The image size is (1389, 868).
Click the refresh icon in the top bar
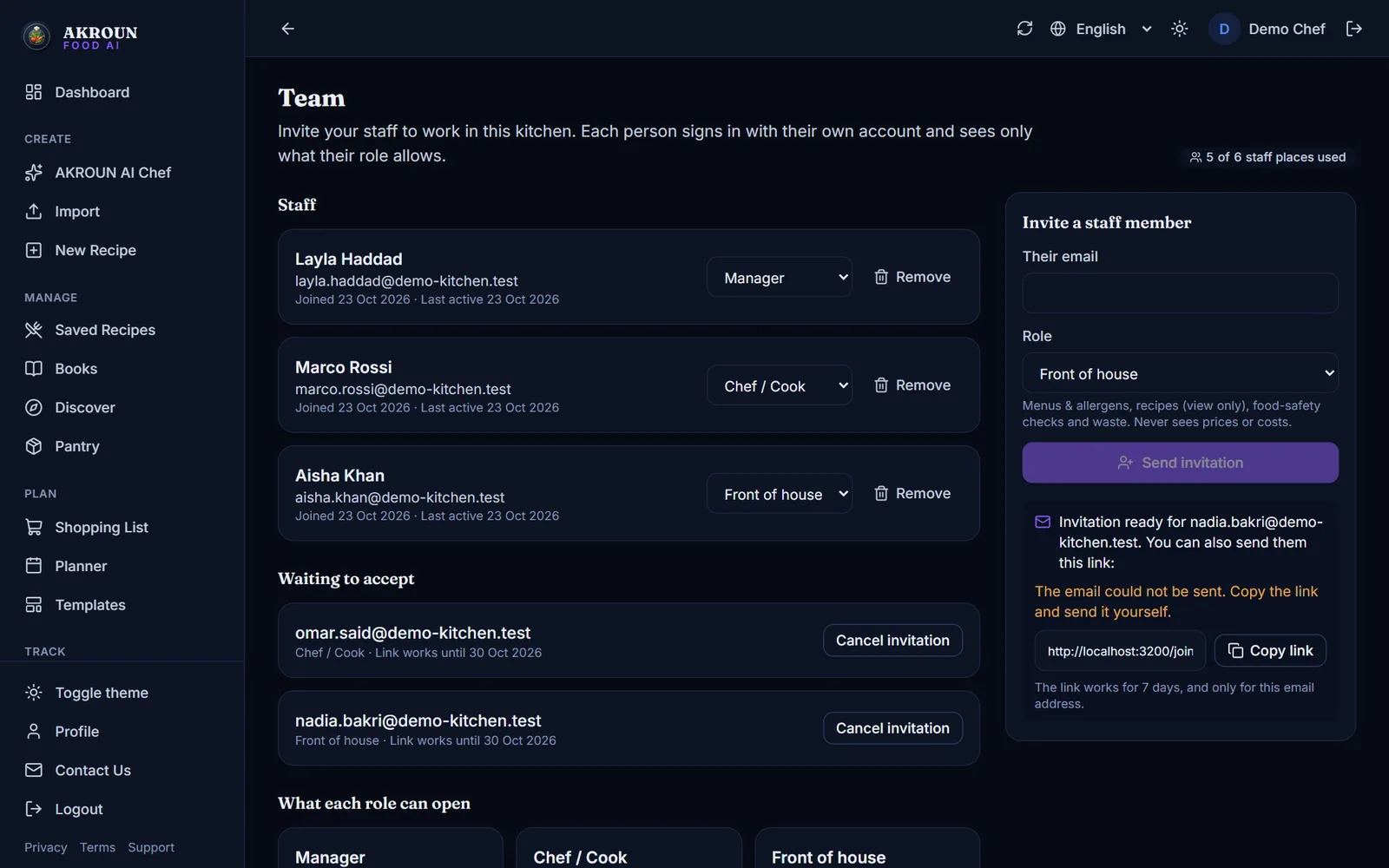tap(1024, 29)
